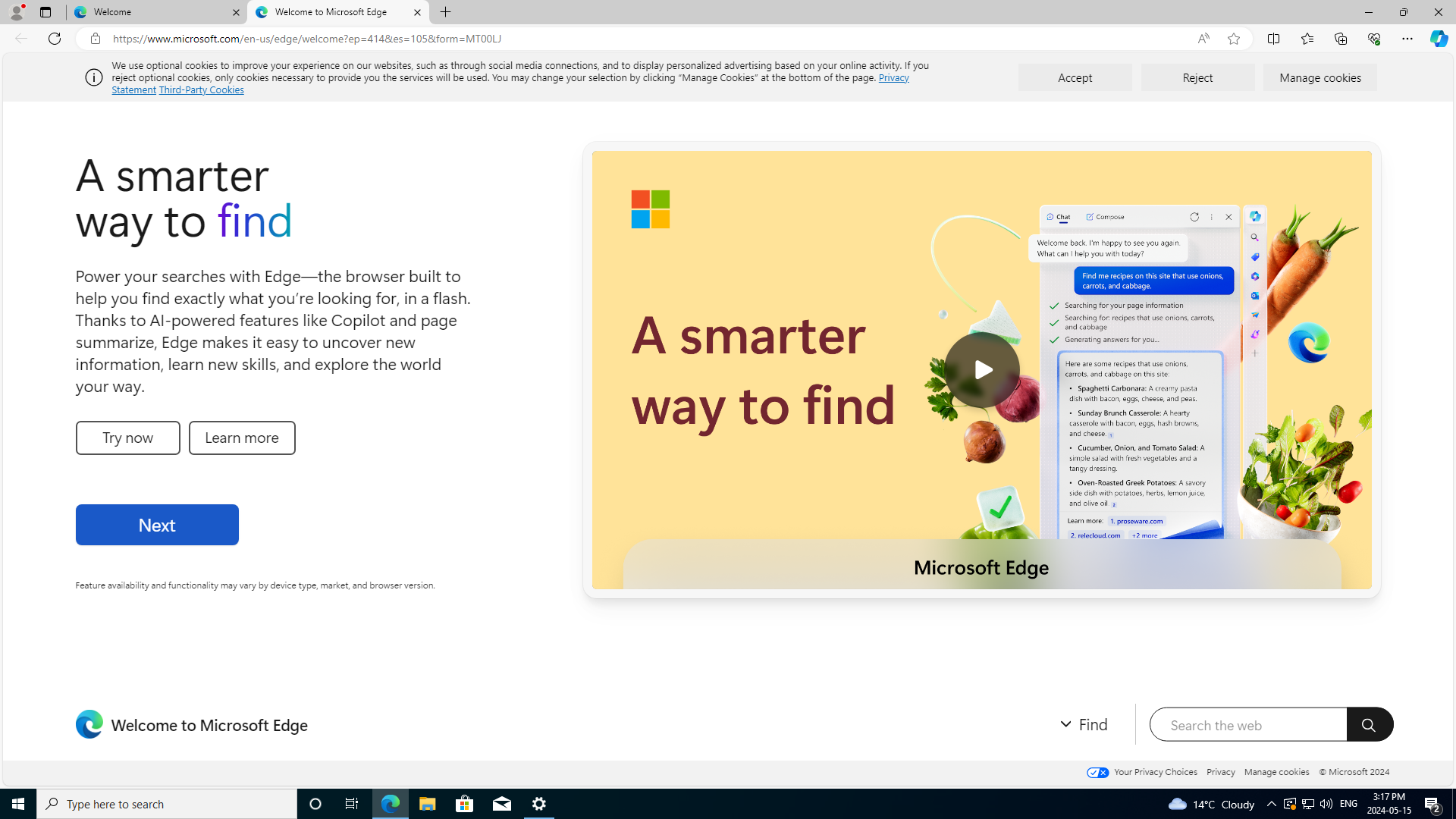
Task: Click the Search the web field
Action: [1248, 725]
